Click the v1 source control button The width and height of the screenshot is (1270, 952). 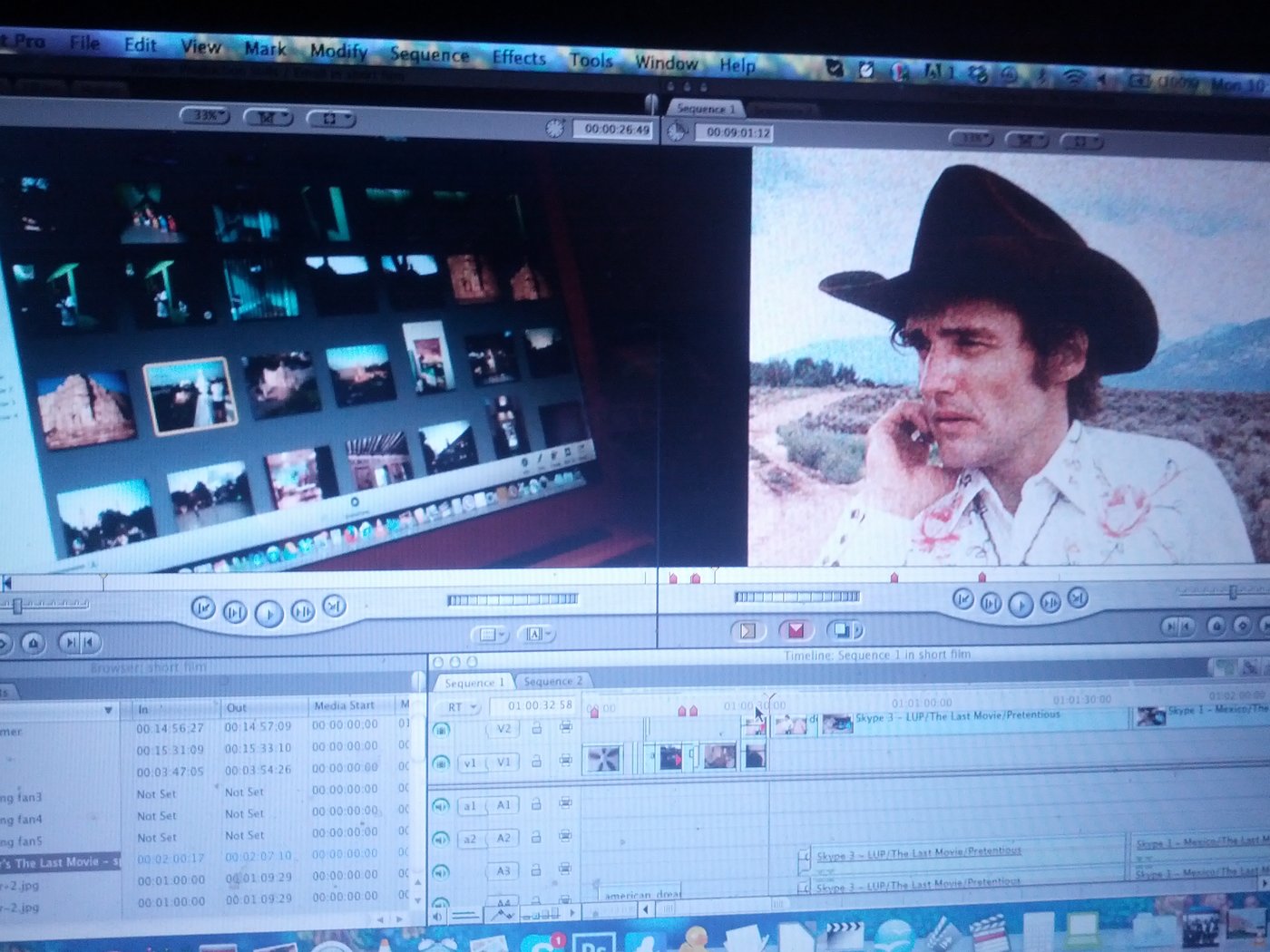click(x=470, y=763)
